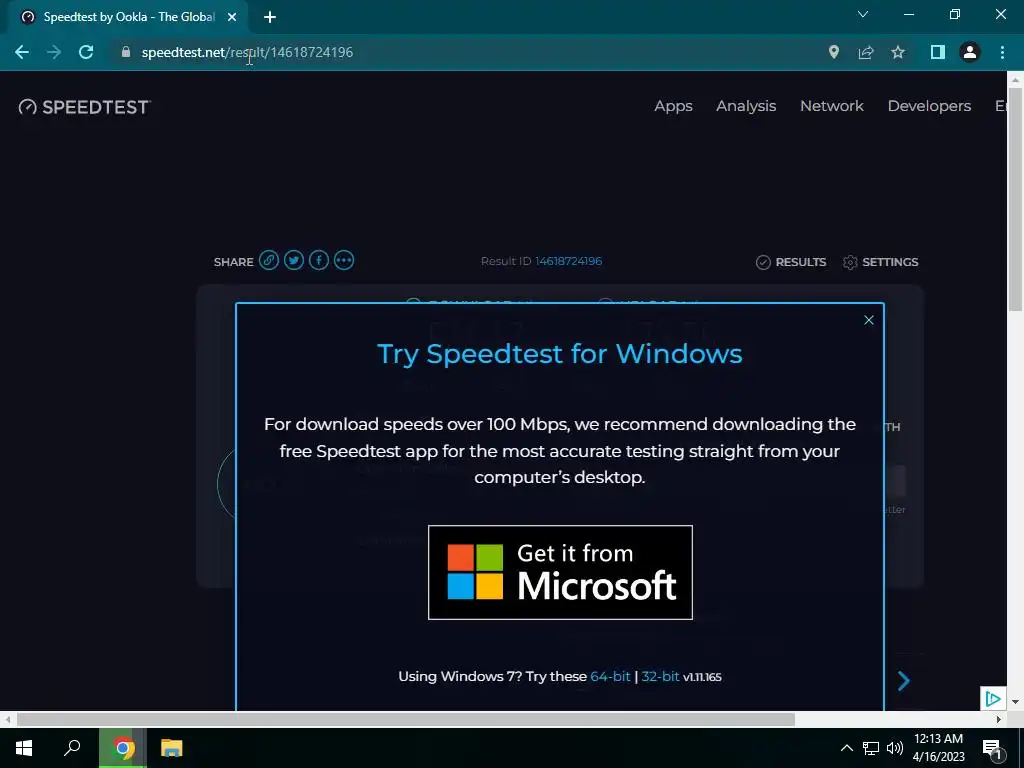The width and height of the screenshot is (1024, 768).
Task: Click the scroll down arrow on vertical scrollbar
Action: pyautogui.click(x=1015, y=702)
